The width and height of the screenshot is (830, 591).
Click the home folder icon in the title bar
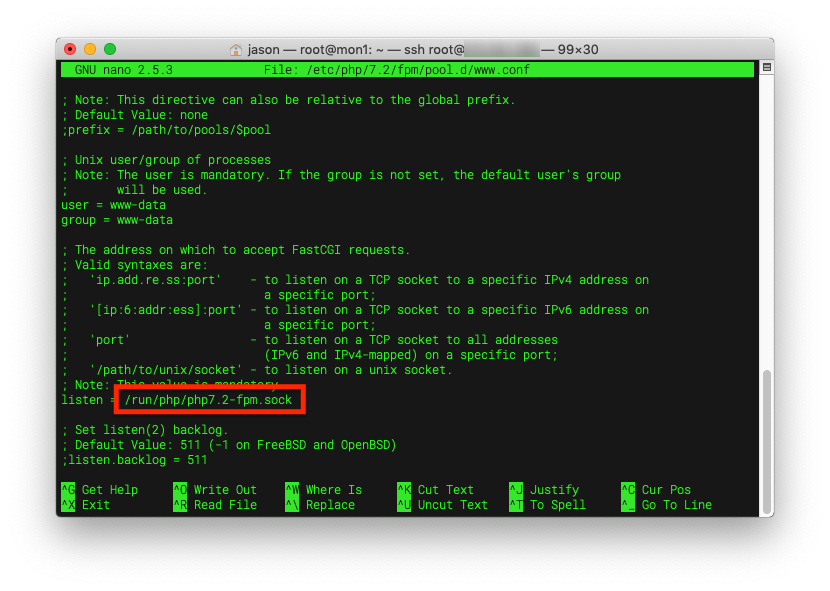click(236, 50)
